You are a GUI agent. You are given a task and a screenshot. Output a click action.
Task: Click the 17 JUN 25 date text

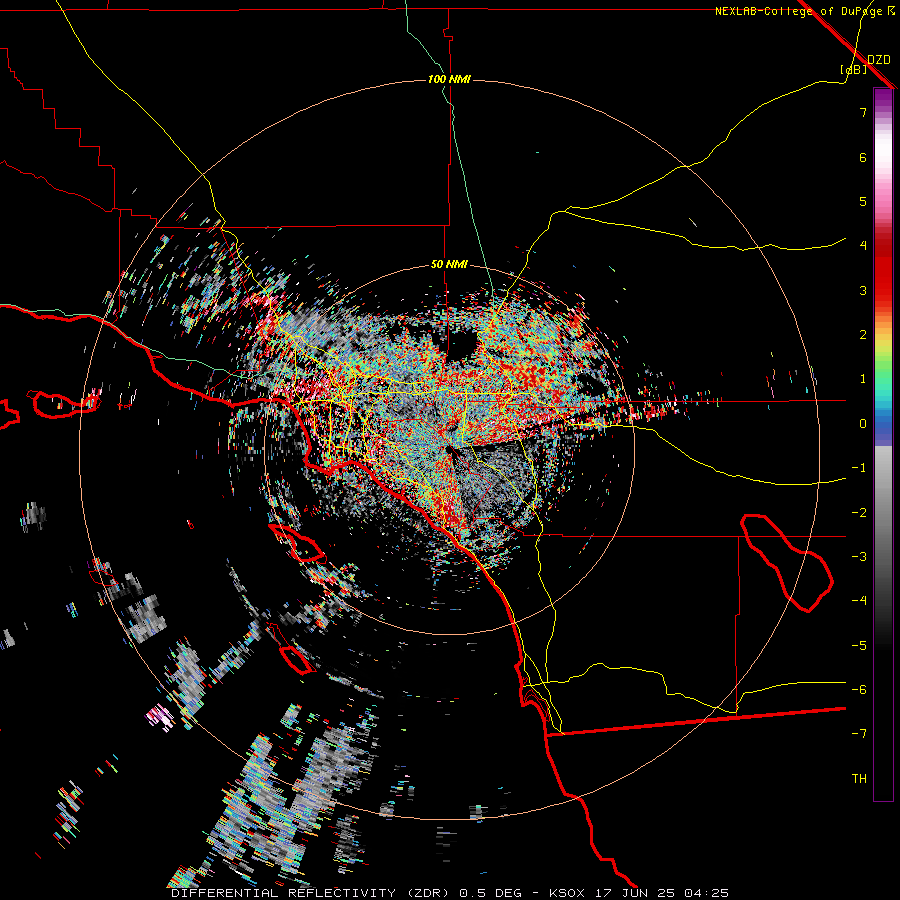pyautogui.click(x=637, y=893)
